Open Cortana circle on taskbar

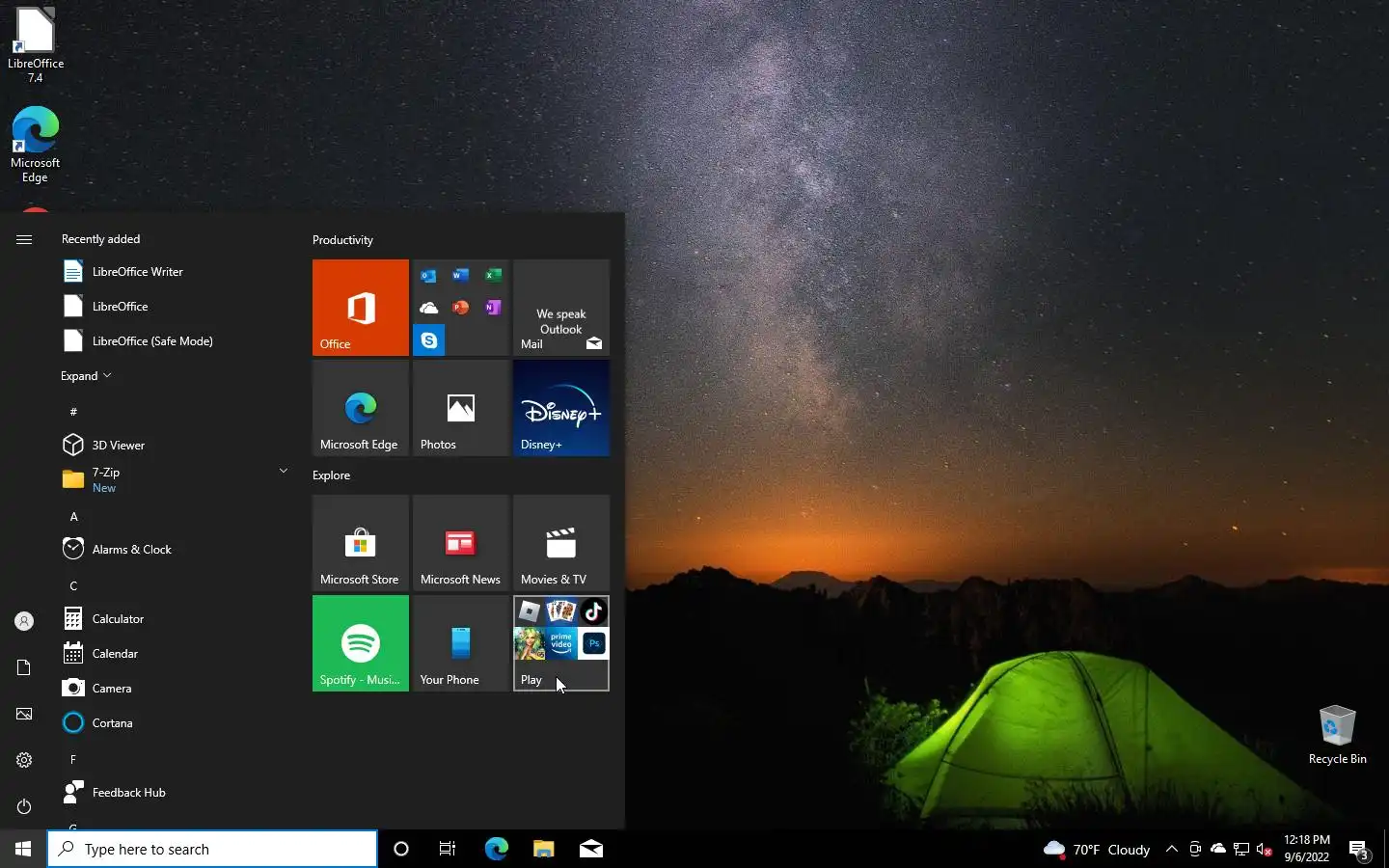point(401,849)
